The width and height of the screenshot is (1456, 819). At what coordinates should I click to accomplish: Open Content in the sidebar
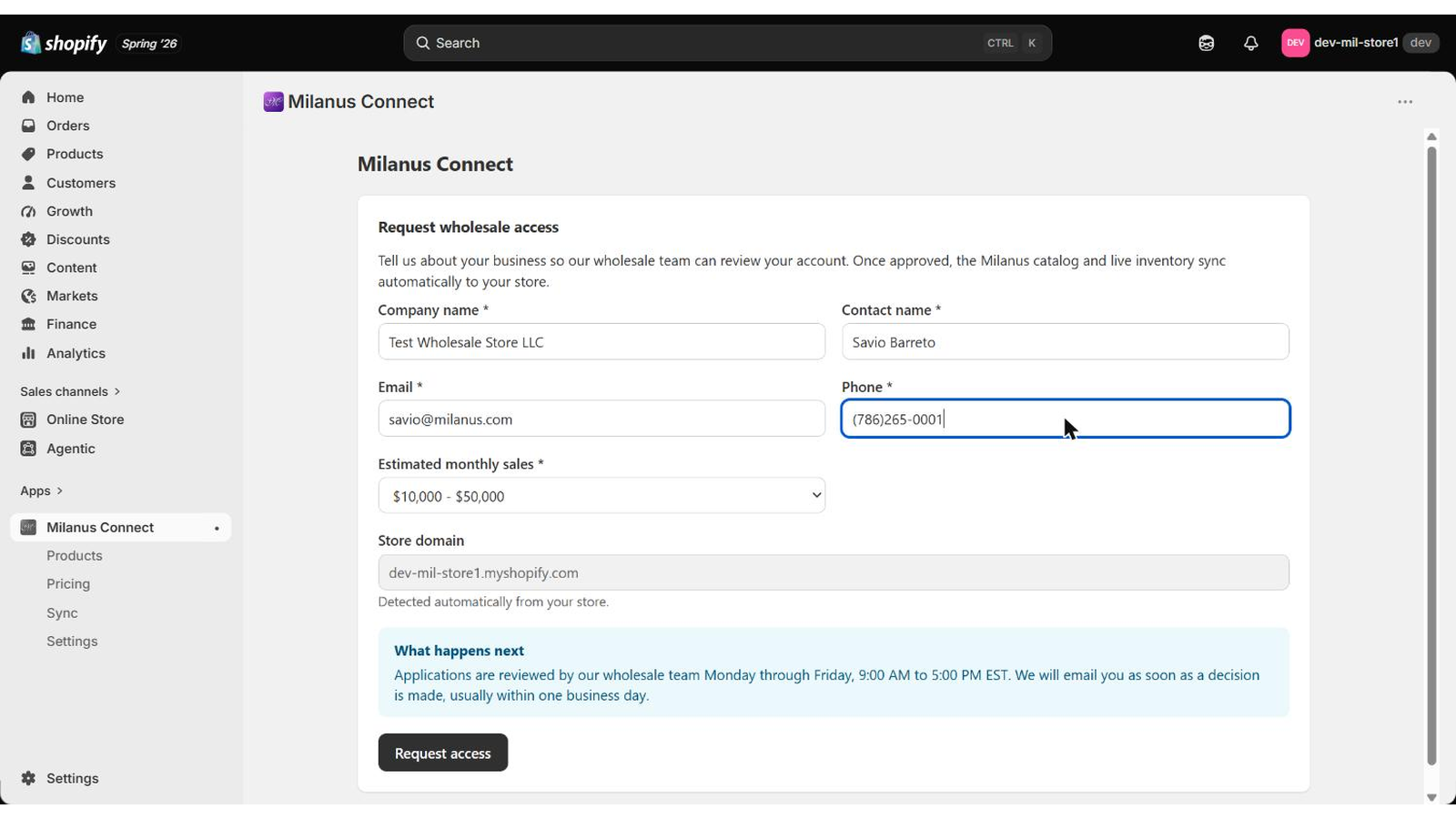[71, 268]
